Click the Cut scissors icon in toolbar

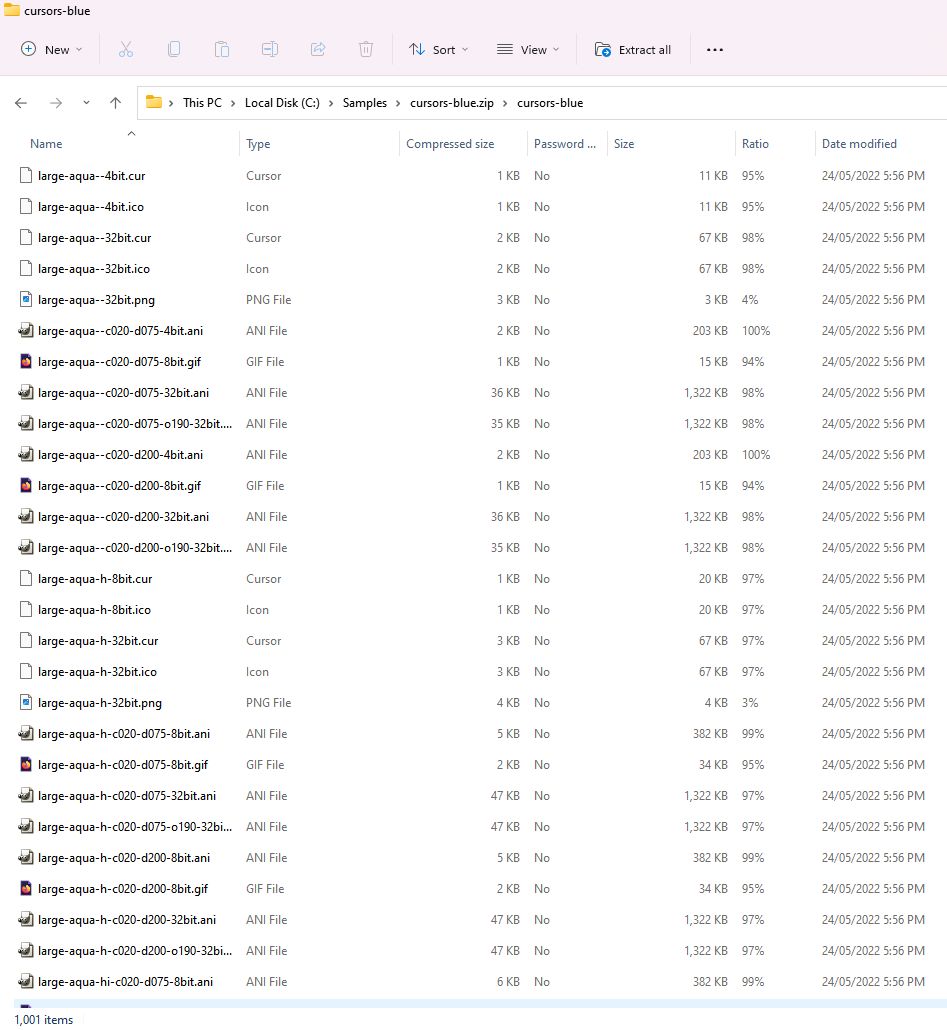tap(126, 49)
